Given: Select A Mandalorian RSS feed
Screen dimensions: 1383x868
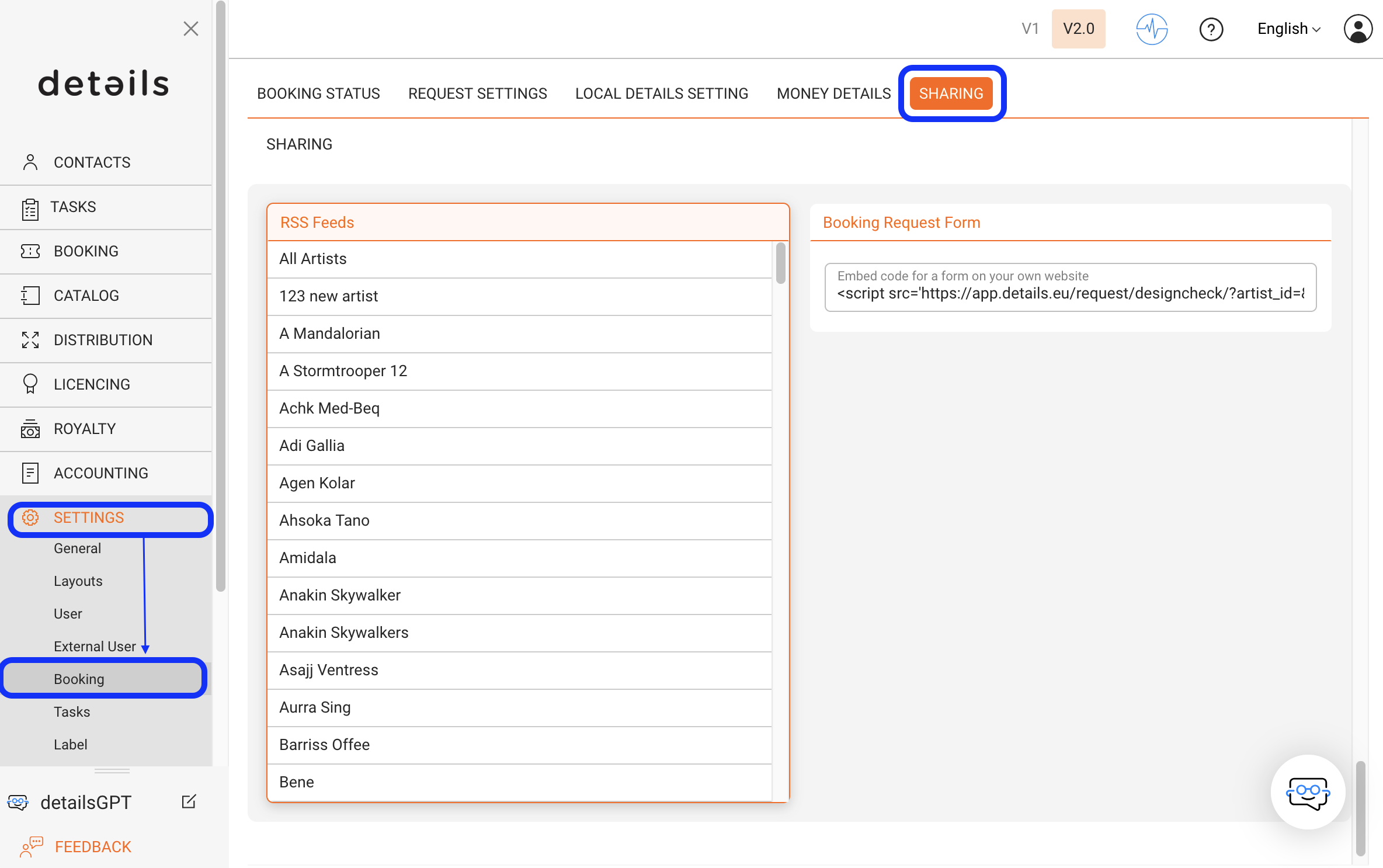Looking at the screenshot, I should [x=519, y=334].
